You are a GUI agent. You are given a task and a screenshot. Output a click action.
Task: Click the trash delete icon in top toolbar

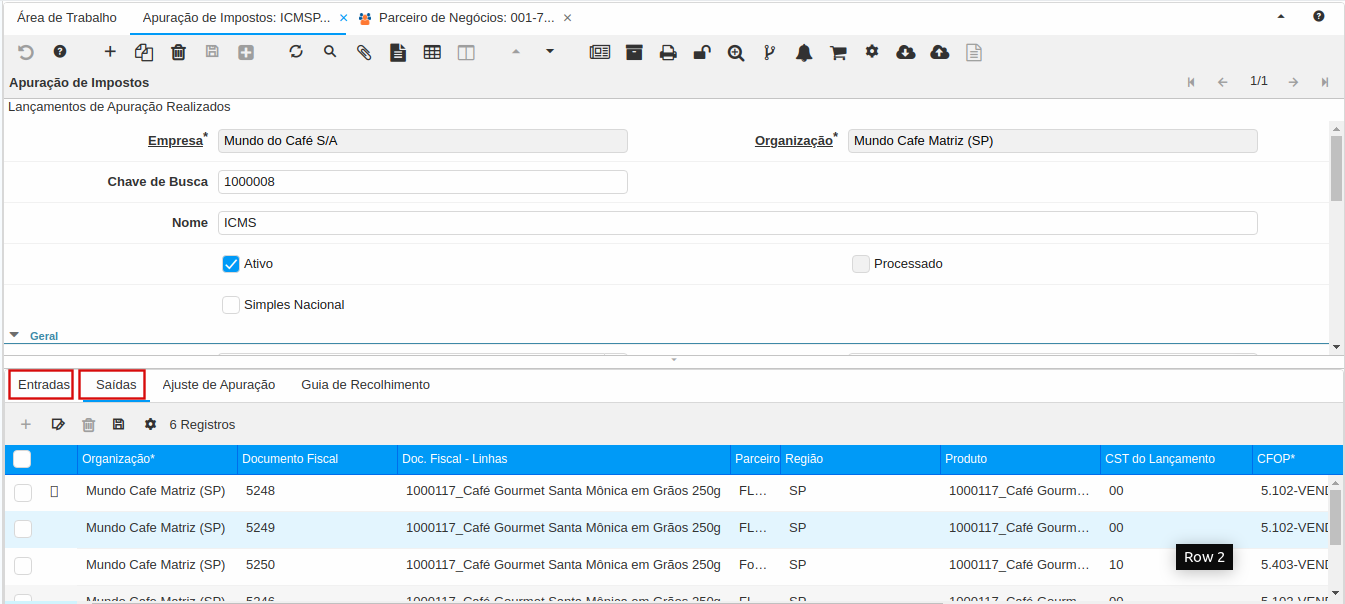tap(178, 52)
